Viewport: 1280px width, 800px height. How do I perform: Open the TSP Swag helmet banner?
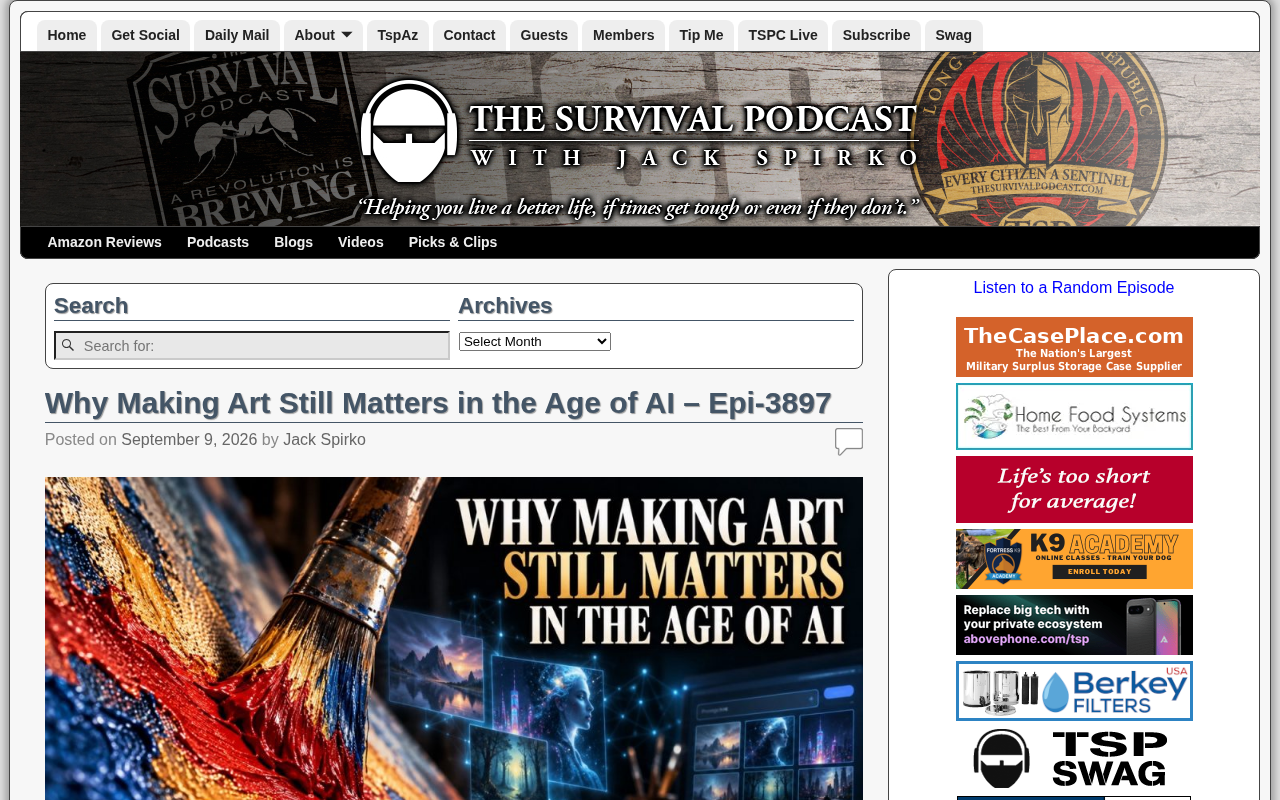pyautogui.click(x=1074, y=758)
